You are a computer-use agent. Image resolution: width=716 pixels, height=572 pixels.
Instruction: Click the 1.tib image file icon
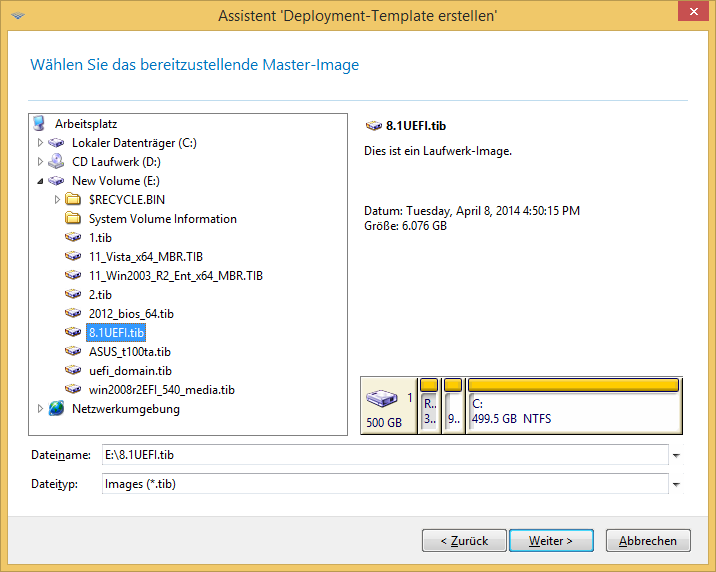coord(73,238)
